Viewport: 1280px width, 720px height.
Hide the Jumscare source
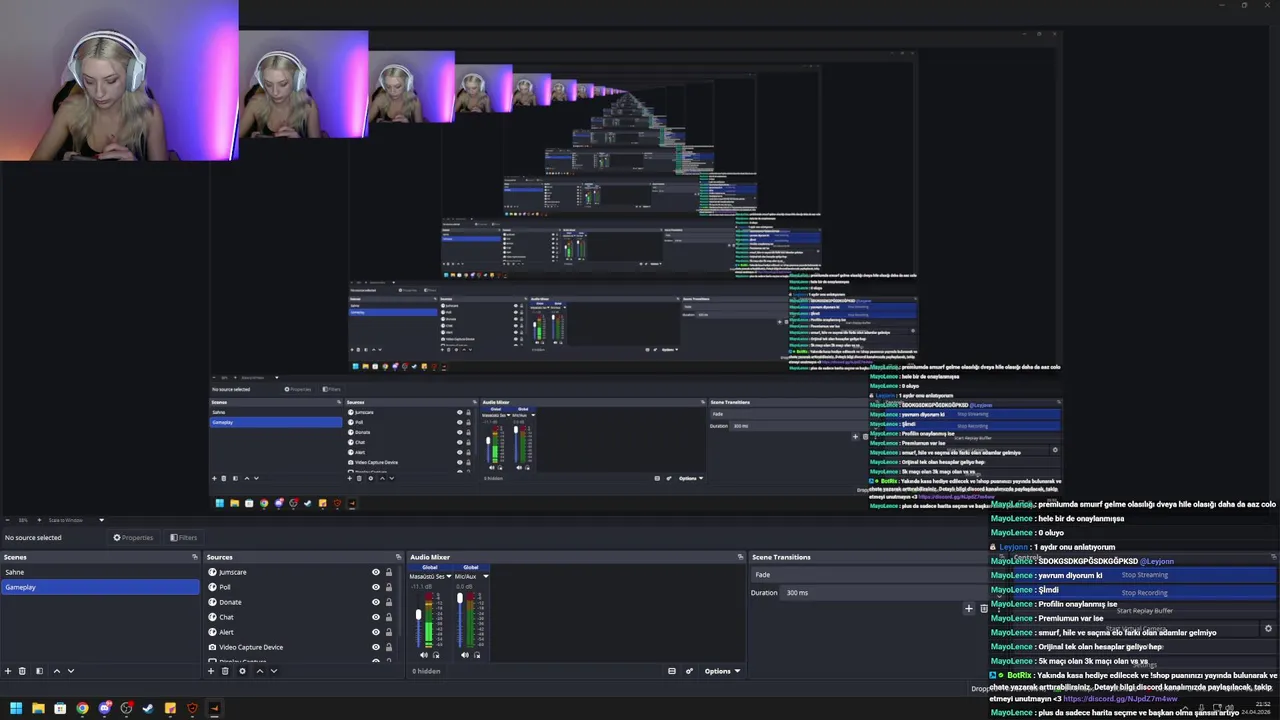pyautogui.click(x=376, y=572)
